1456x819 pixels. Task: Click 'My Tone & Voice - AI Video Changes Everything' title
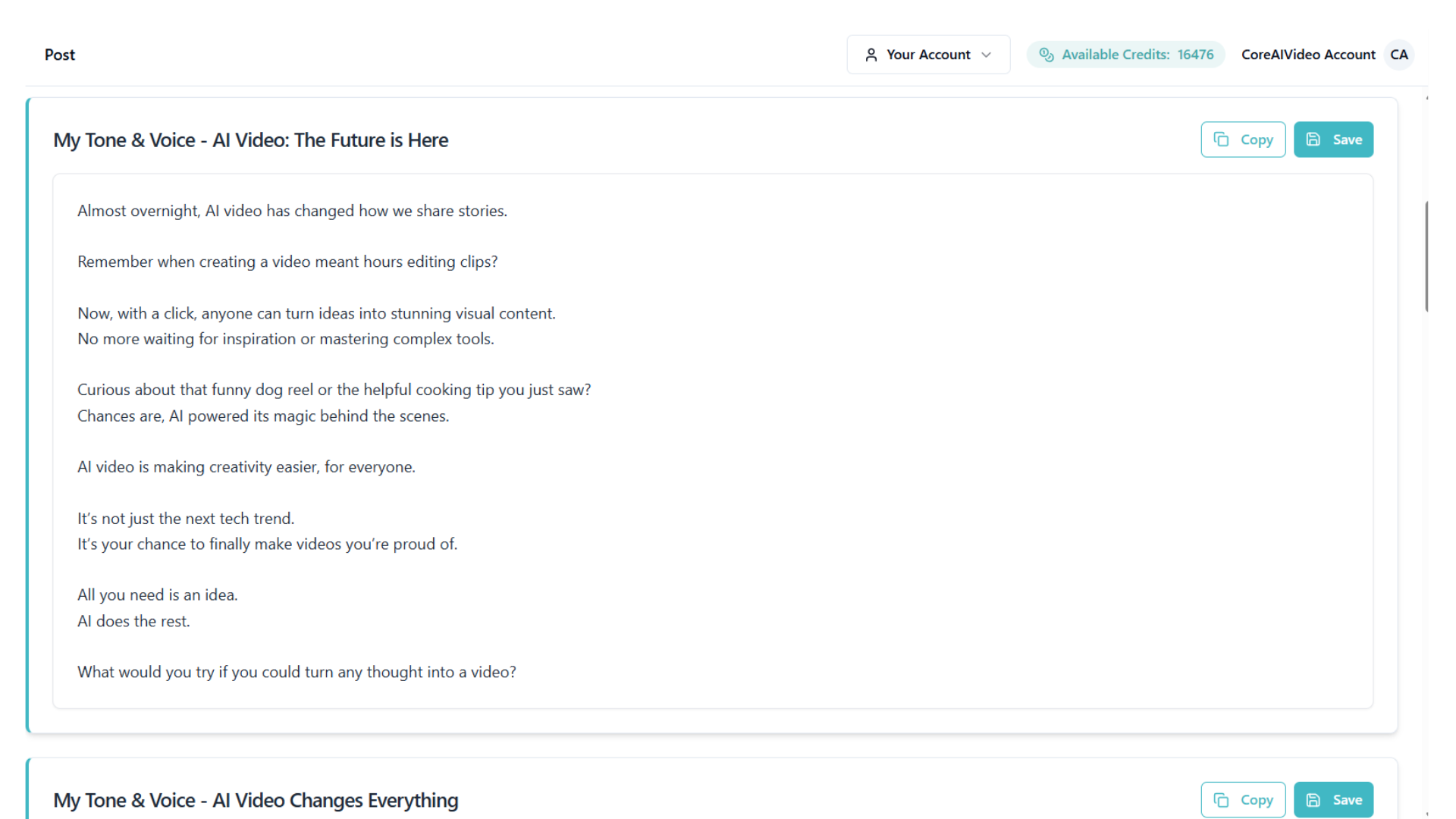point(256,800)
